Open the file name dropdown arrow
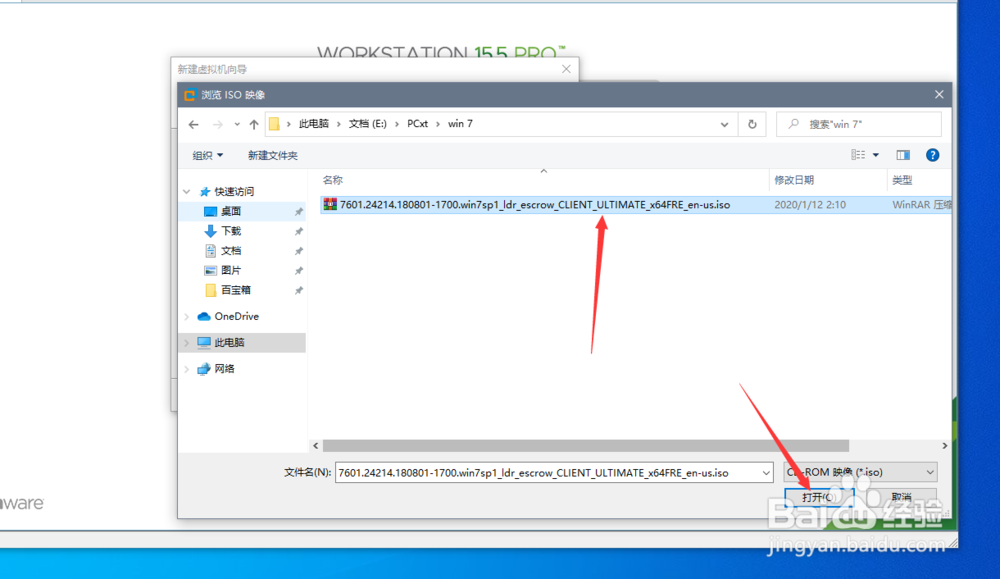Viewport: 1000px width, 579px height. point(766,473)
